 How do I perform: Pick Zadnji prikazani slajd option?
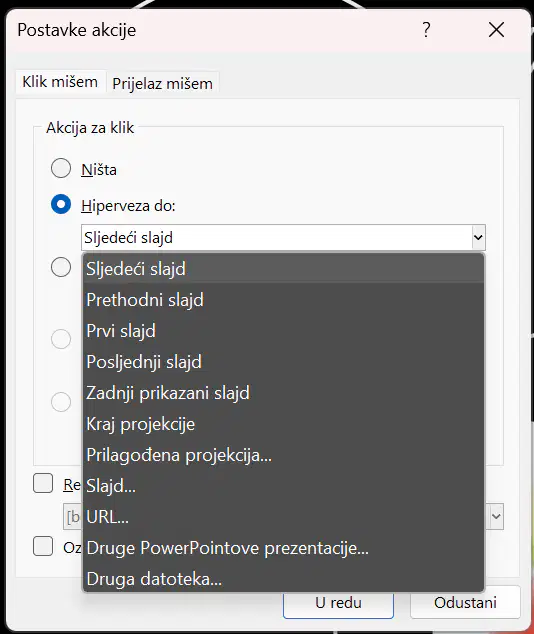(283, 393)
